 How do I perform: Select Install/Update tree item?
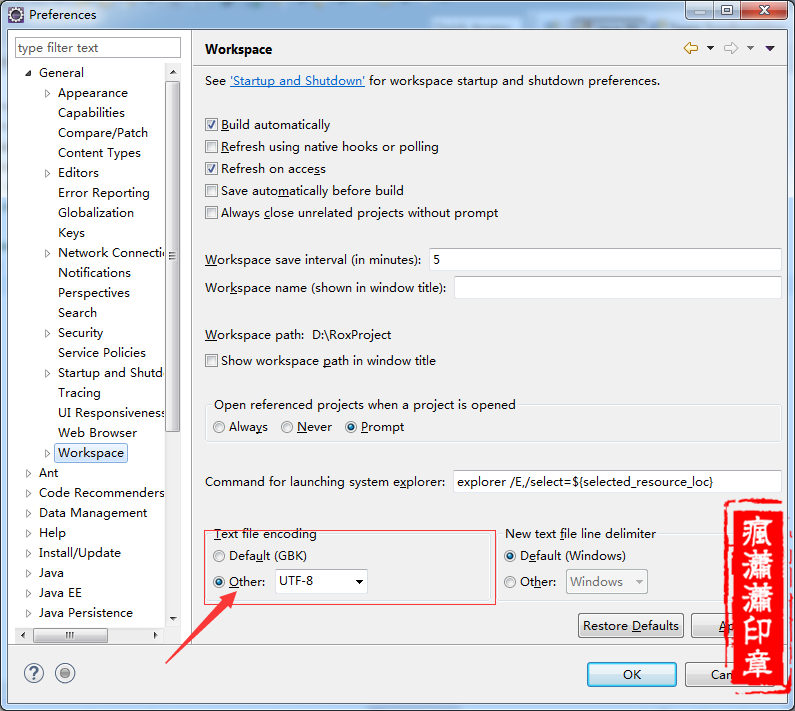[x=80, y=553]
